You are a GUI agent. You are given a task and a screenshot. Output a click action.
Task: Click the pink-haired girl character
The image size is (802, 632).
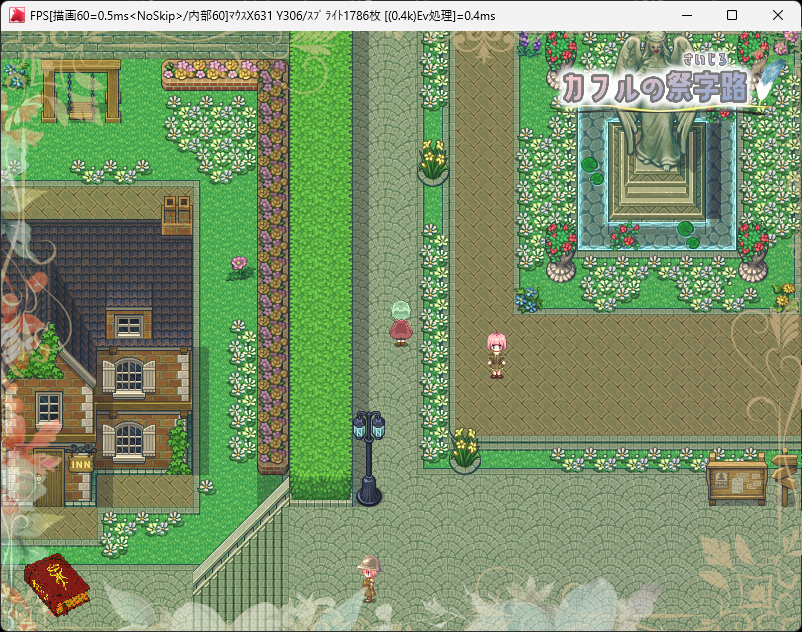[496, 355]
